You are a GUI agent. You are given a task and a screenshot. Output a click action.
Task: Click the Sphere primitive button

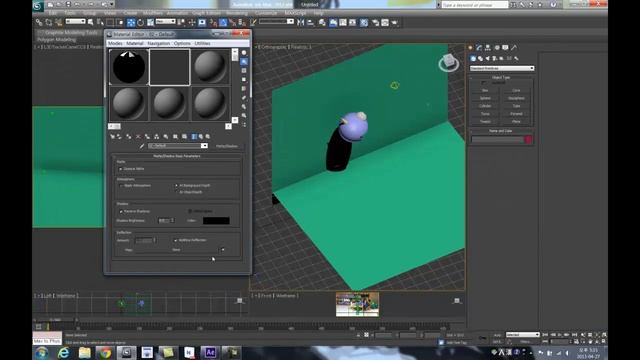pos(485,98)
